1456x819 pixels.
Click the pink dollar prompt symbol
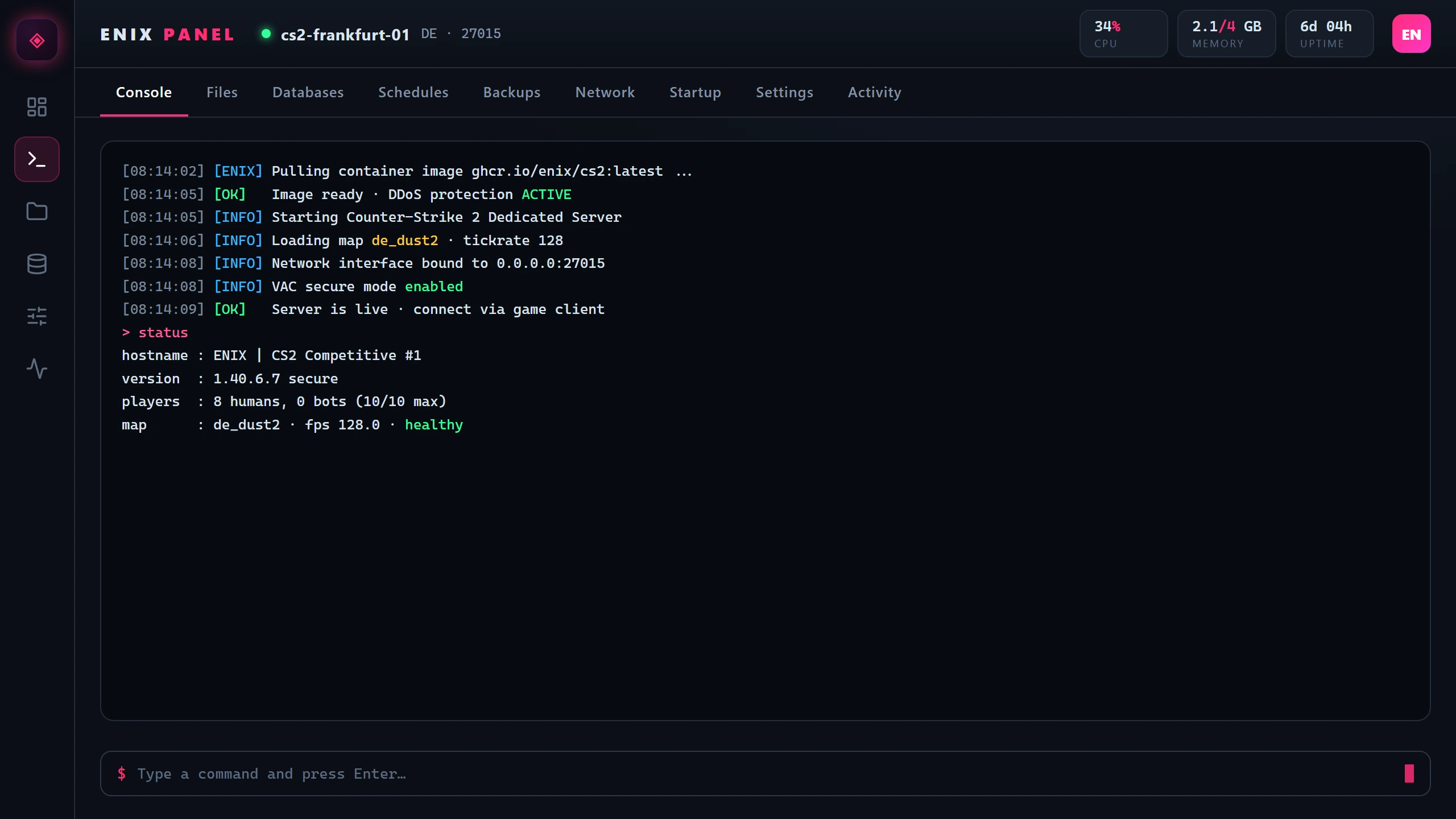point(121,773)
